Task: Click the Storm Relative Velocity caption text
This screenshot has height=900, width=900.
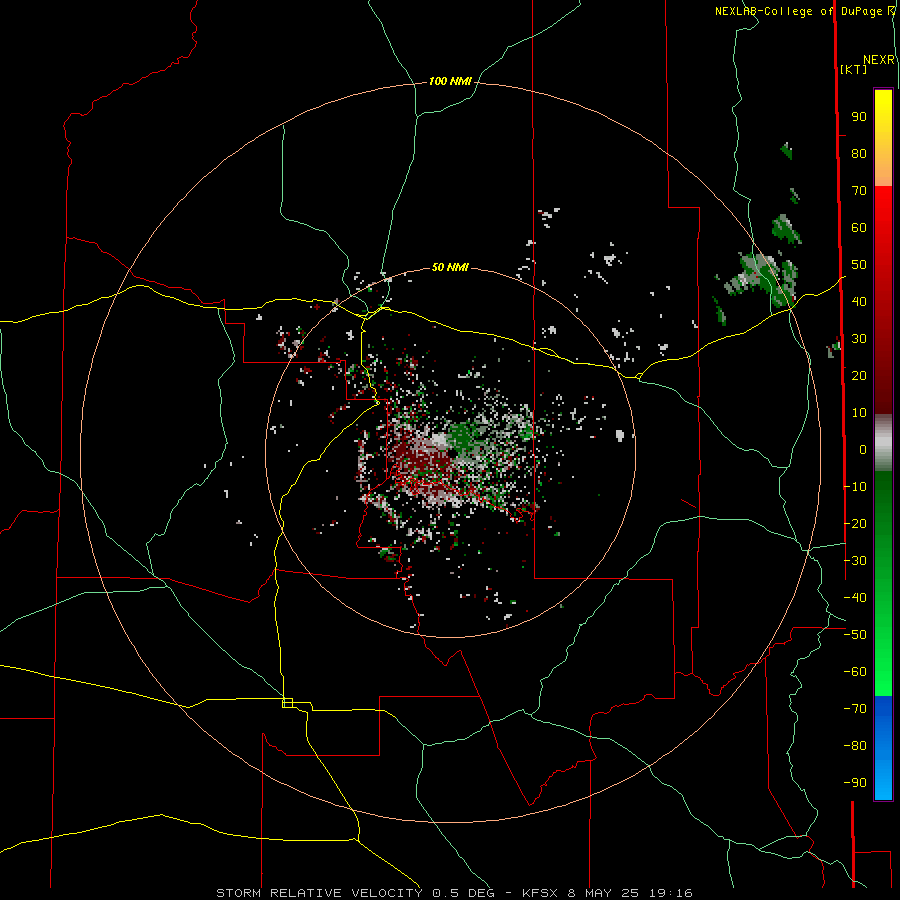Action: 454,893
